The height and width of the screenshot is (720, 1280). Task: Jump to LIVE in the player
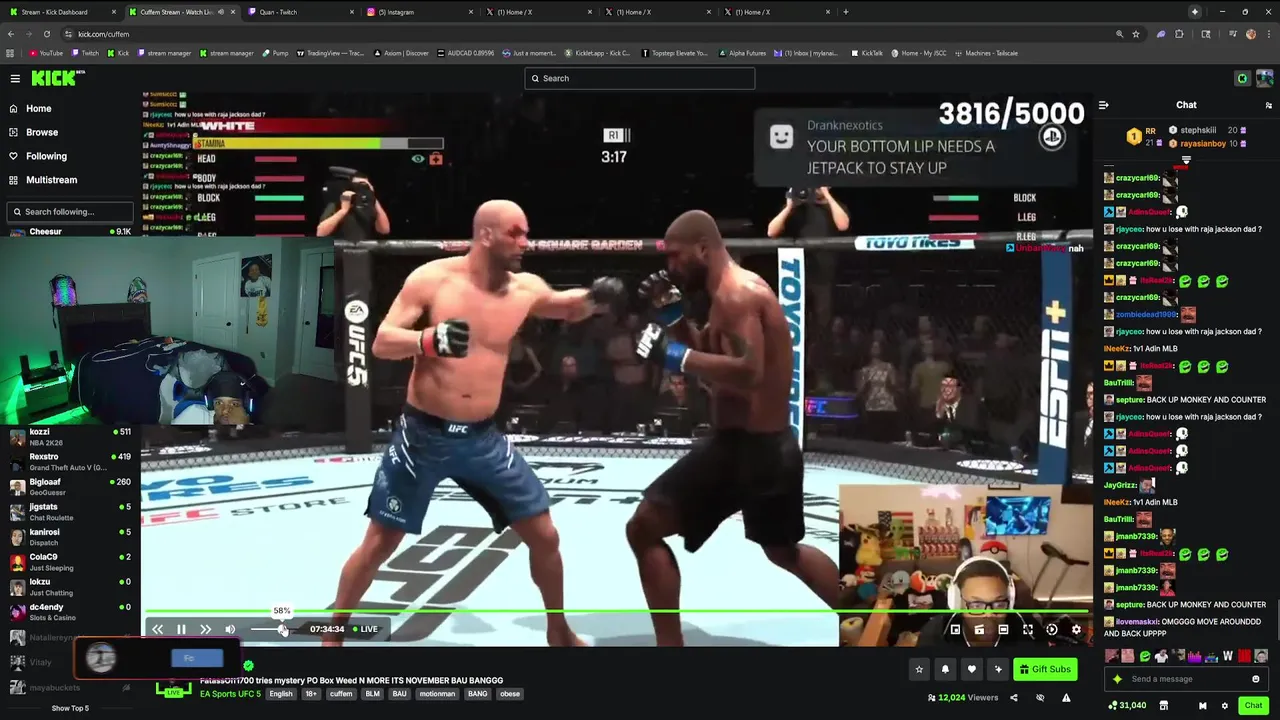tap(365, 629)
